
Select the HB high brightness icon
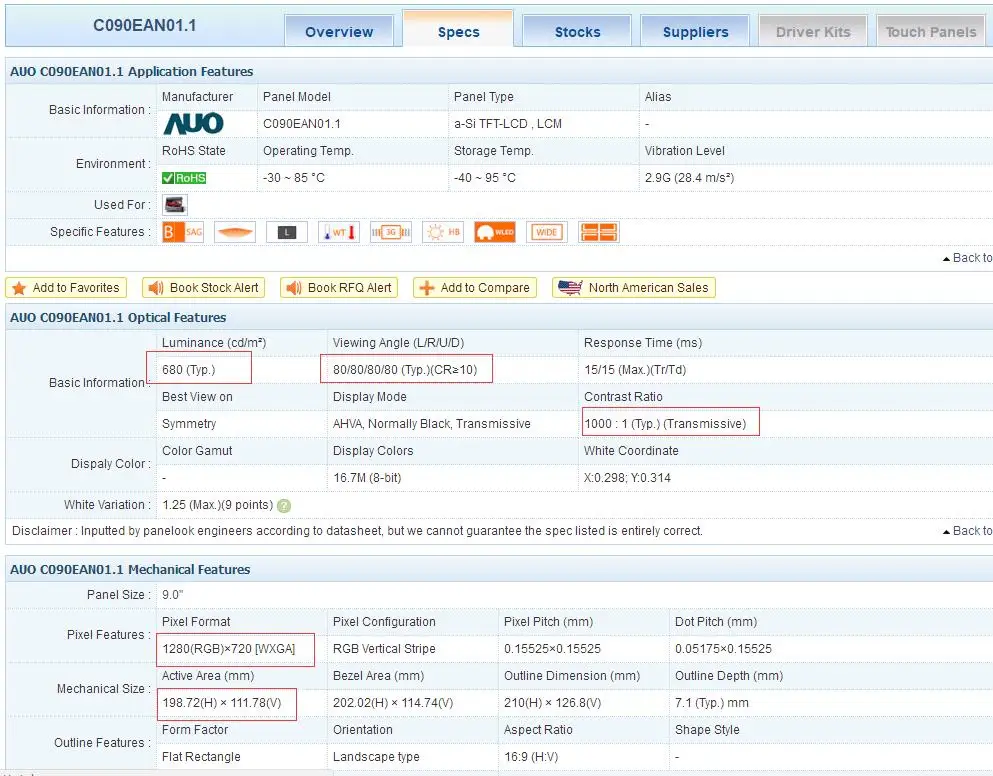click(x=443, y=232)
